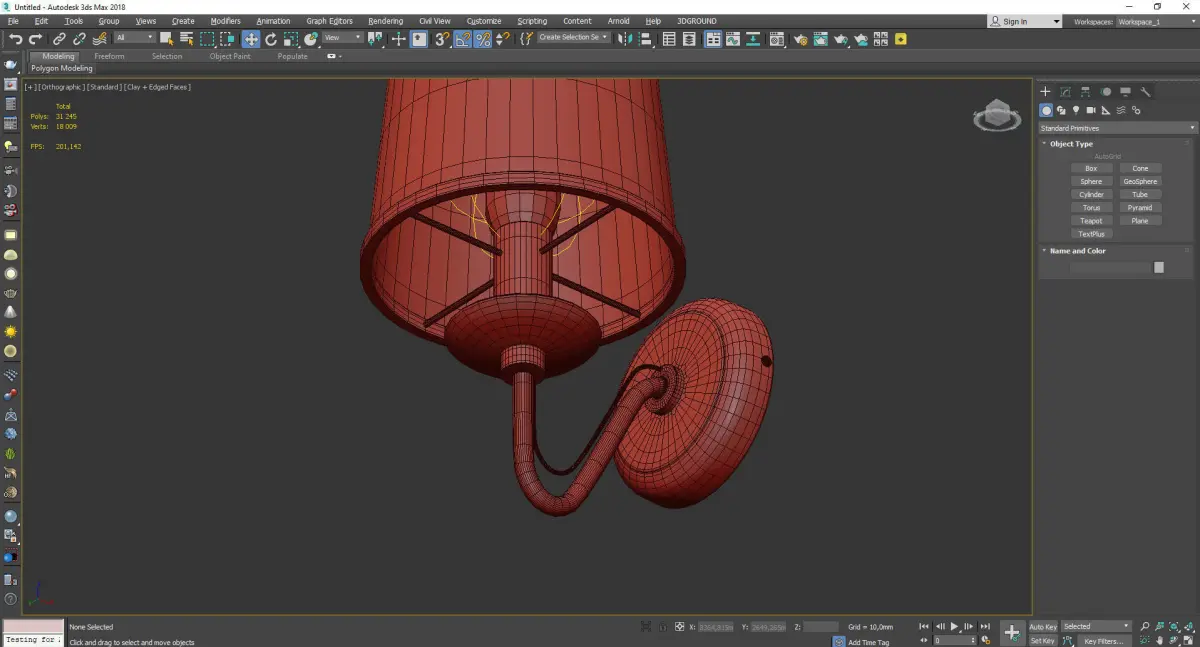Activate the Select and Move tool
Image resolution: width=1200 pixels, height=647 pixels.
(x=250, y=39)
